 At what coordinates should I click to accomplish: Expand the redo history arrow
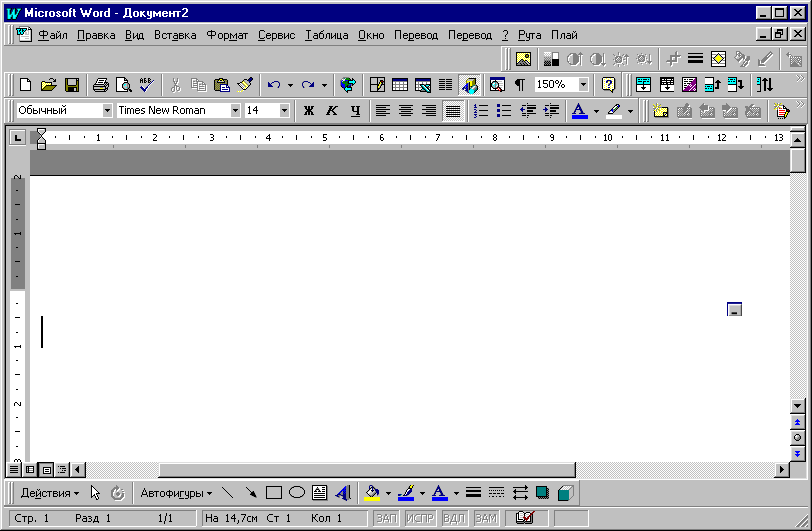click(x=324, y=85)
